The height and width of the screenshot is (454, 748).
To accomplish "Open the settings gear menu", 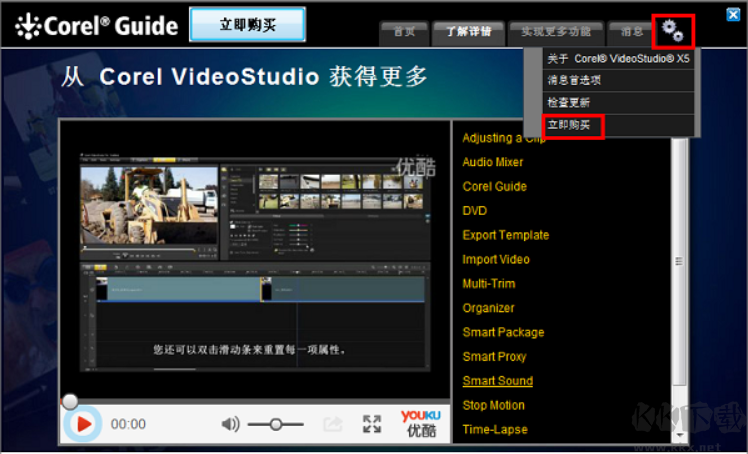I will click(672, 31).
